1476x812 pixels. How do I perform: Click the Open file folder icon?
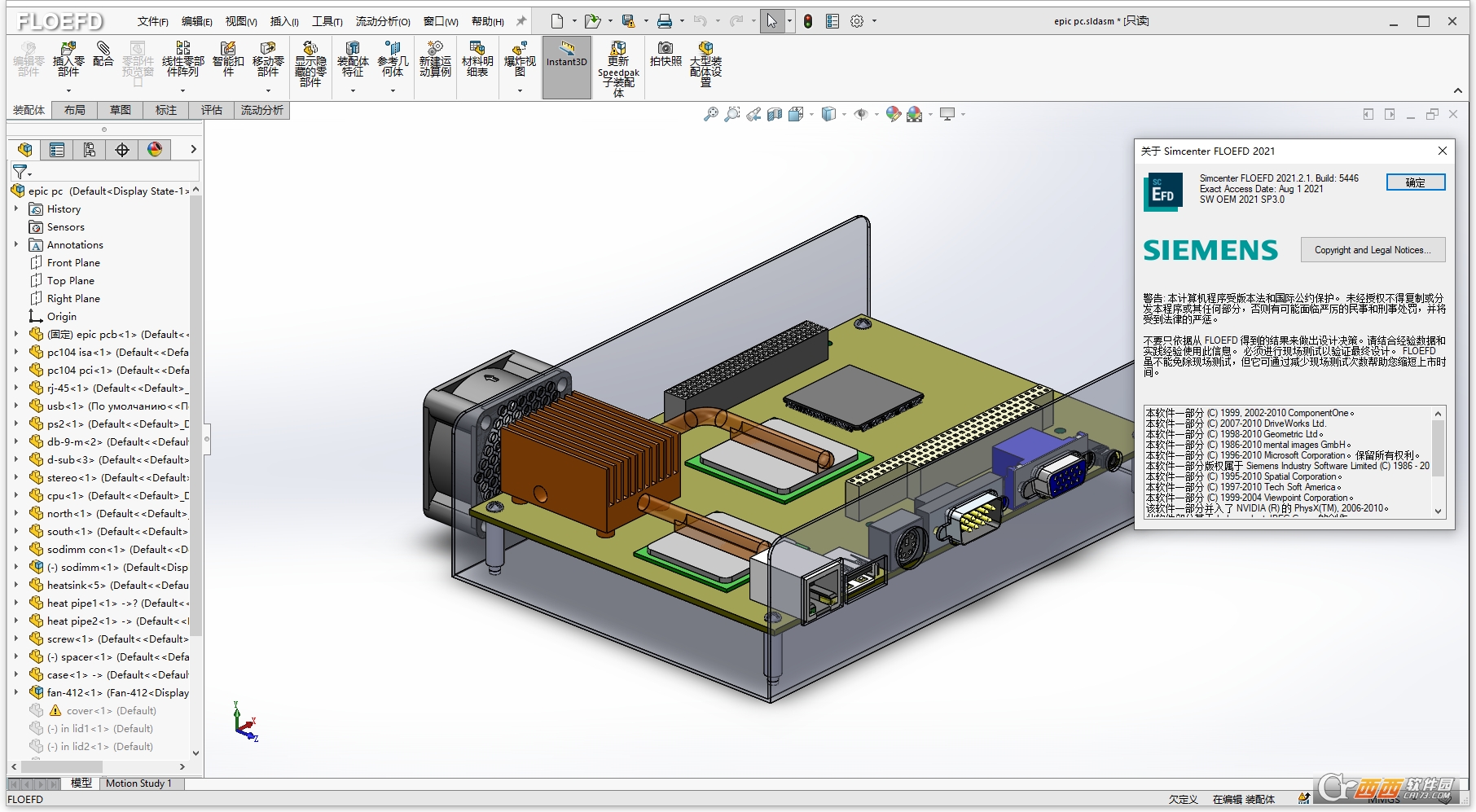coord(592,21)
